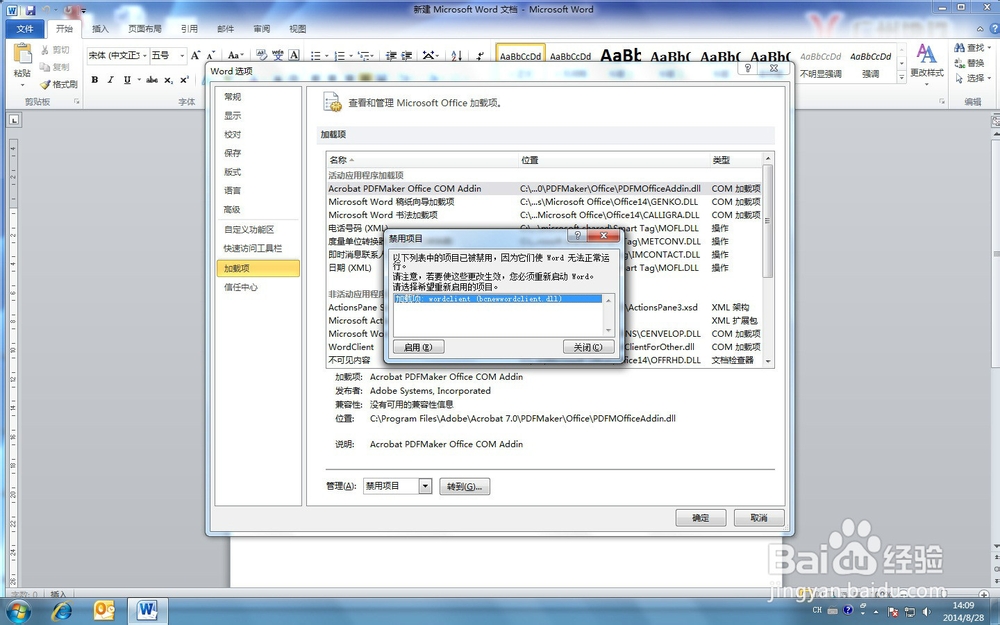Click the Sort (A-Z) icon
The image size is (1000, 625).
point(457,56)
